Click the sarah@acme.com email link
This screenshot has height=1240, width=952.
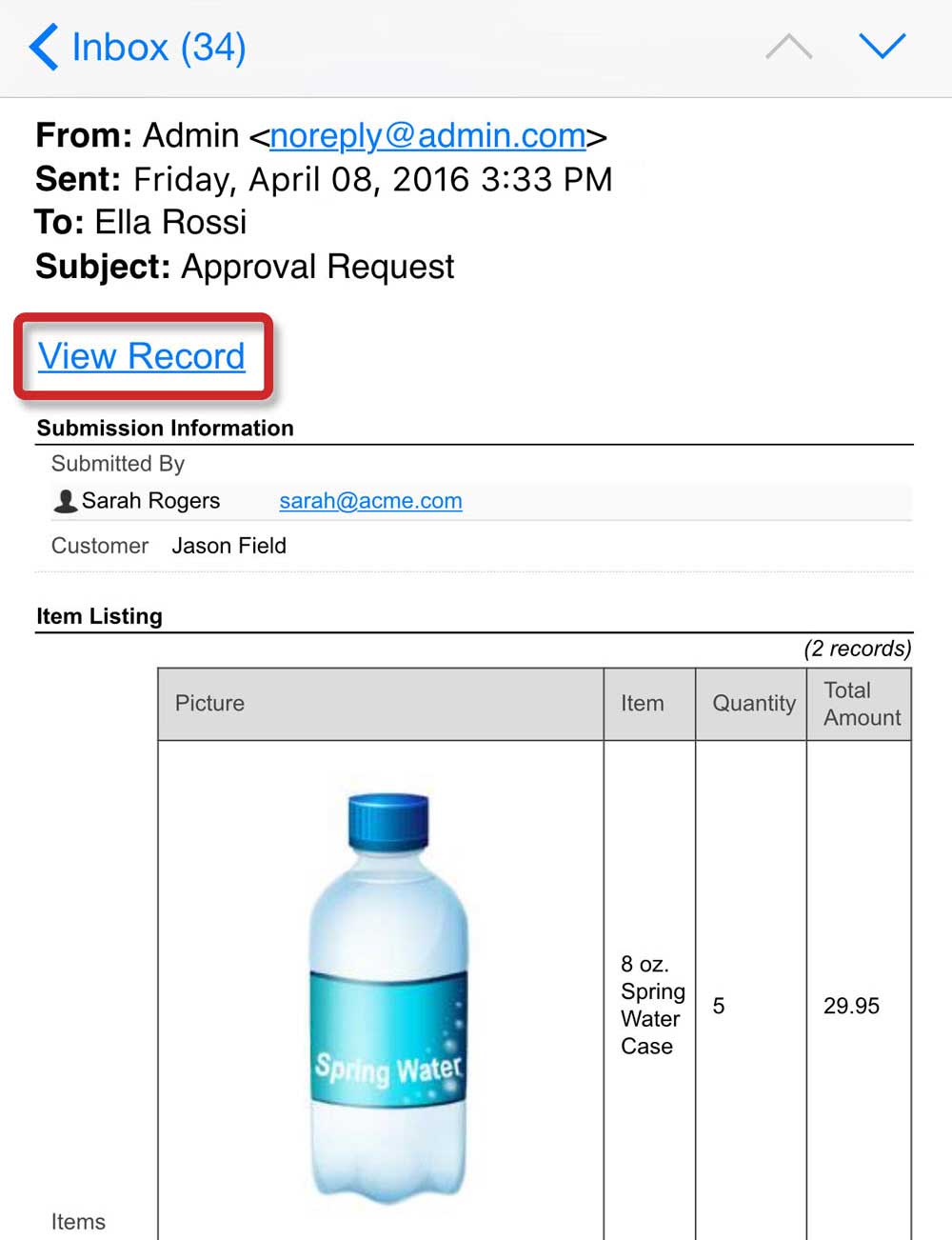pyautogui.click(x=370, y=501)
